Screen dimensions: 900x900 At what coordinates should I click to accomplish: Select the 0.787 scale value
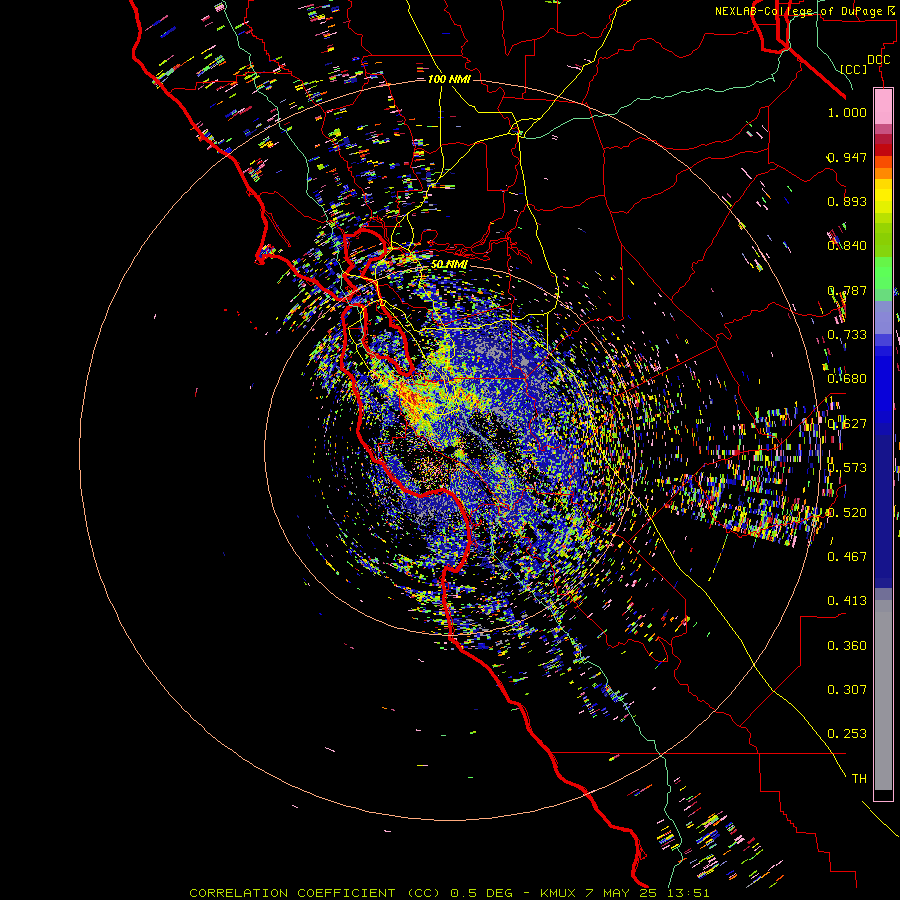847,290
